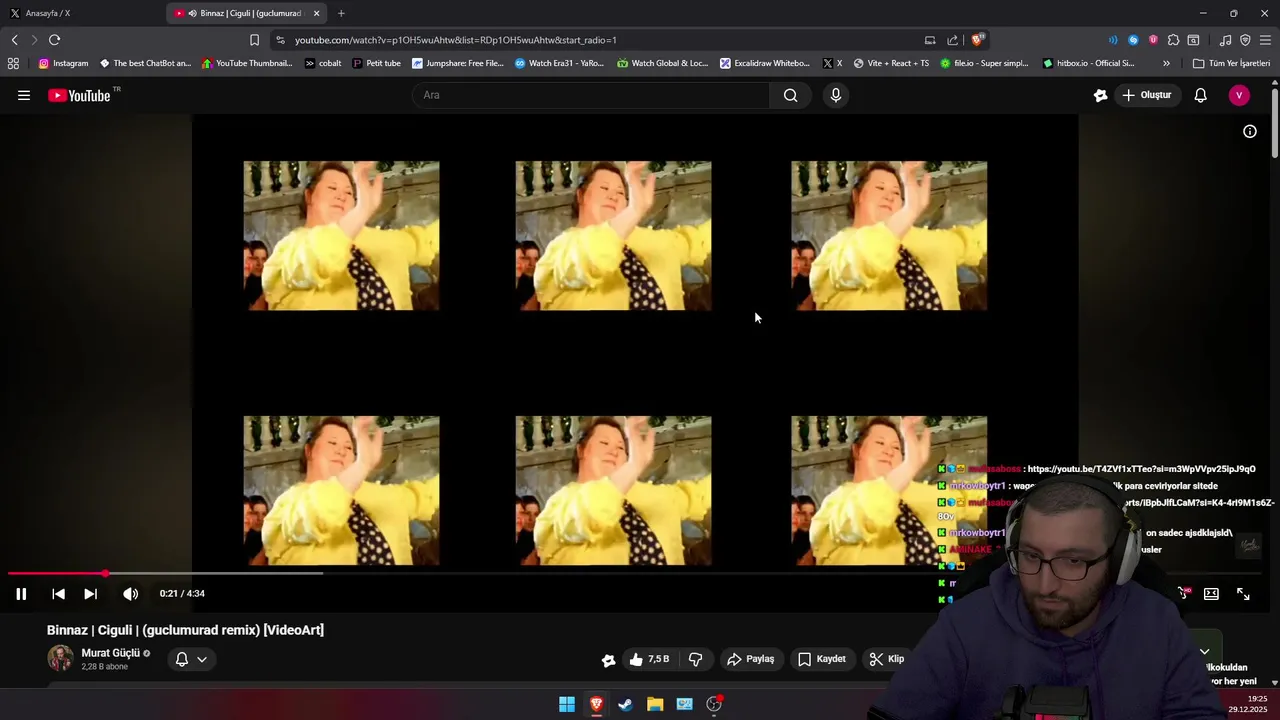The image size is (1280, 720).
Task: Pause the video with the pause button
Action: 21,594
